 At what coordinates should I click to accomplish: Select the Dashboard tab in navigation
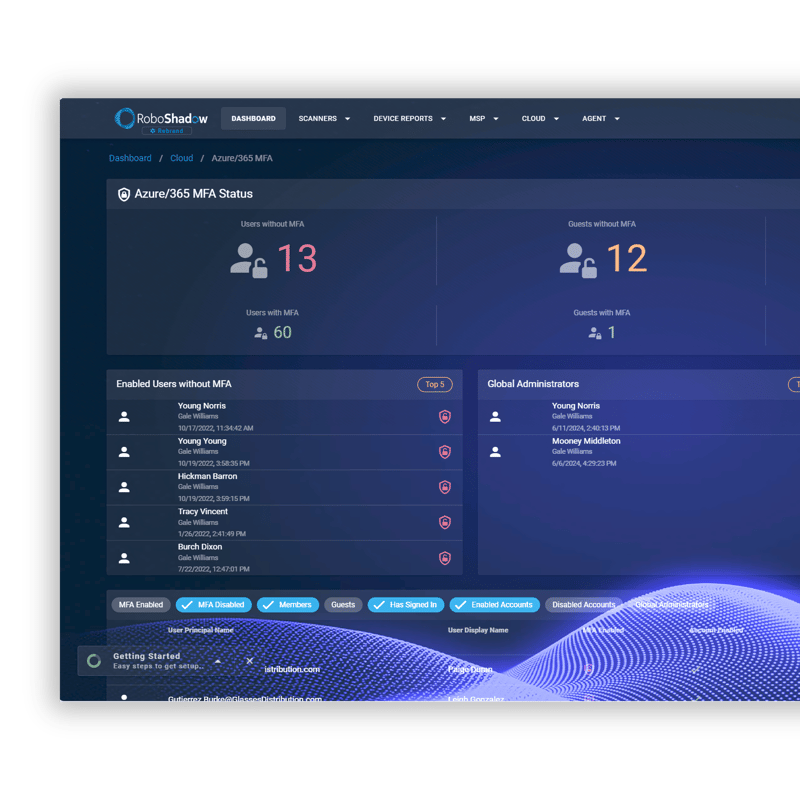click(x=253, y=118)
